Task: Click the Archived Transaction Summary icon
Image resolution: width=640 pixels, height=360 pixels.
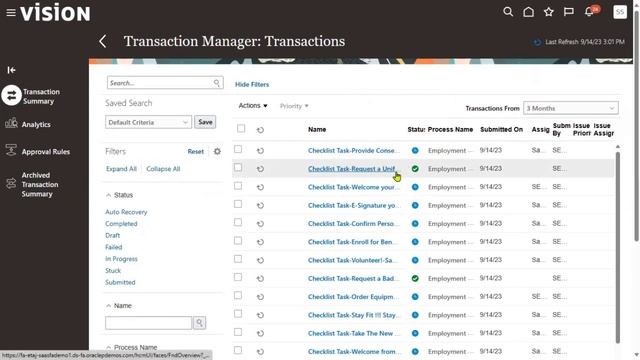Action: [x=11, y=184]
